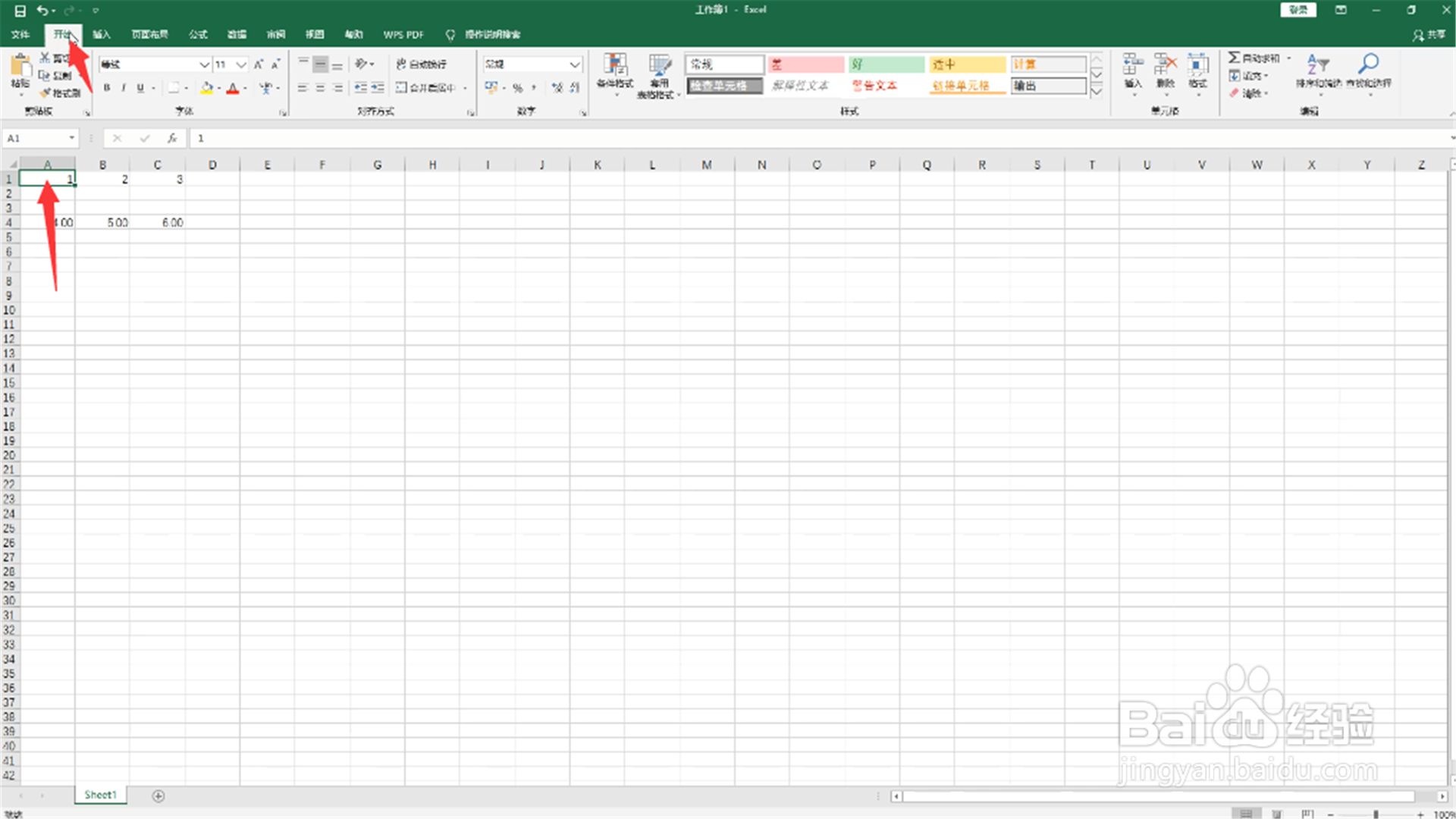Toggle align text left
The height and width of the screenshot is (819, 1456).
click(303, 88)
